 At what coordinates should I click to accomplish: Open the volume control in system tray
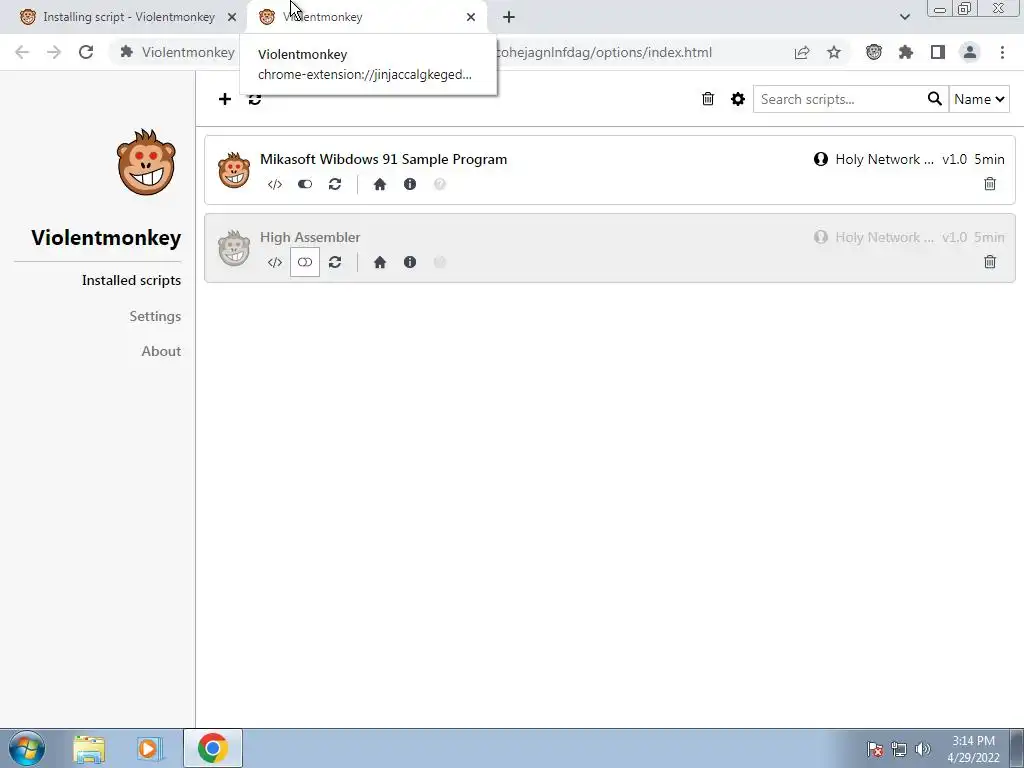coord(923,749)
